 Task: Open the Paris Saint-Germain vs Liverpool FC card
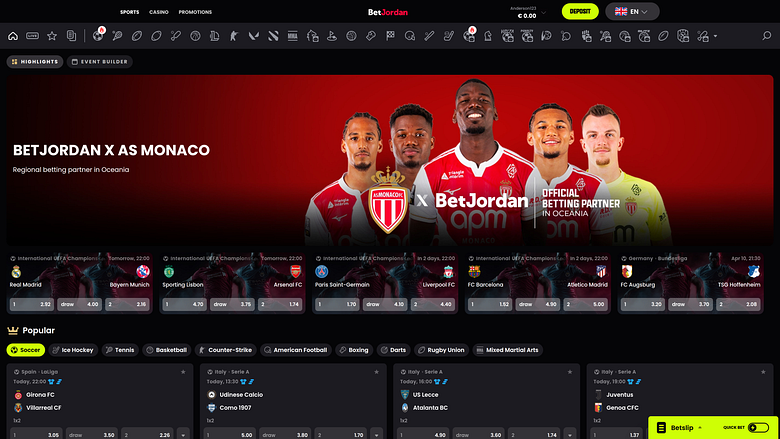point(385,283)
